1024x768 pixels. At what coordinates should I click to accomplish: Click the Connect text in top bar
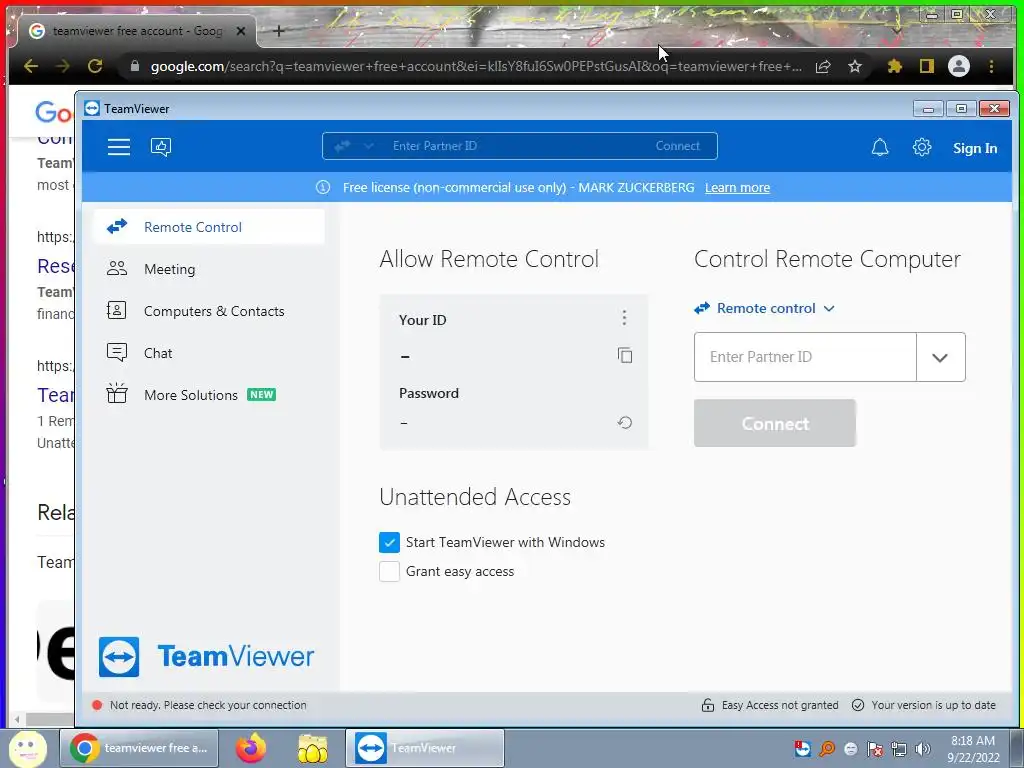[x=677, y=146]
